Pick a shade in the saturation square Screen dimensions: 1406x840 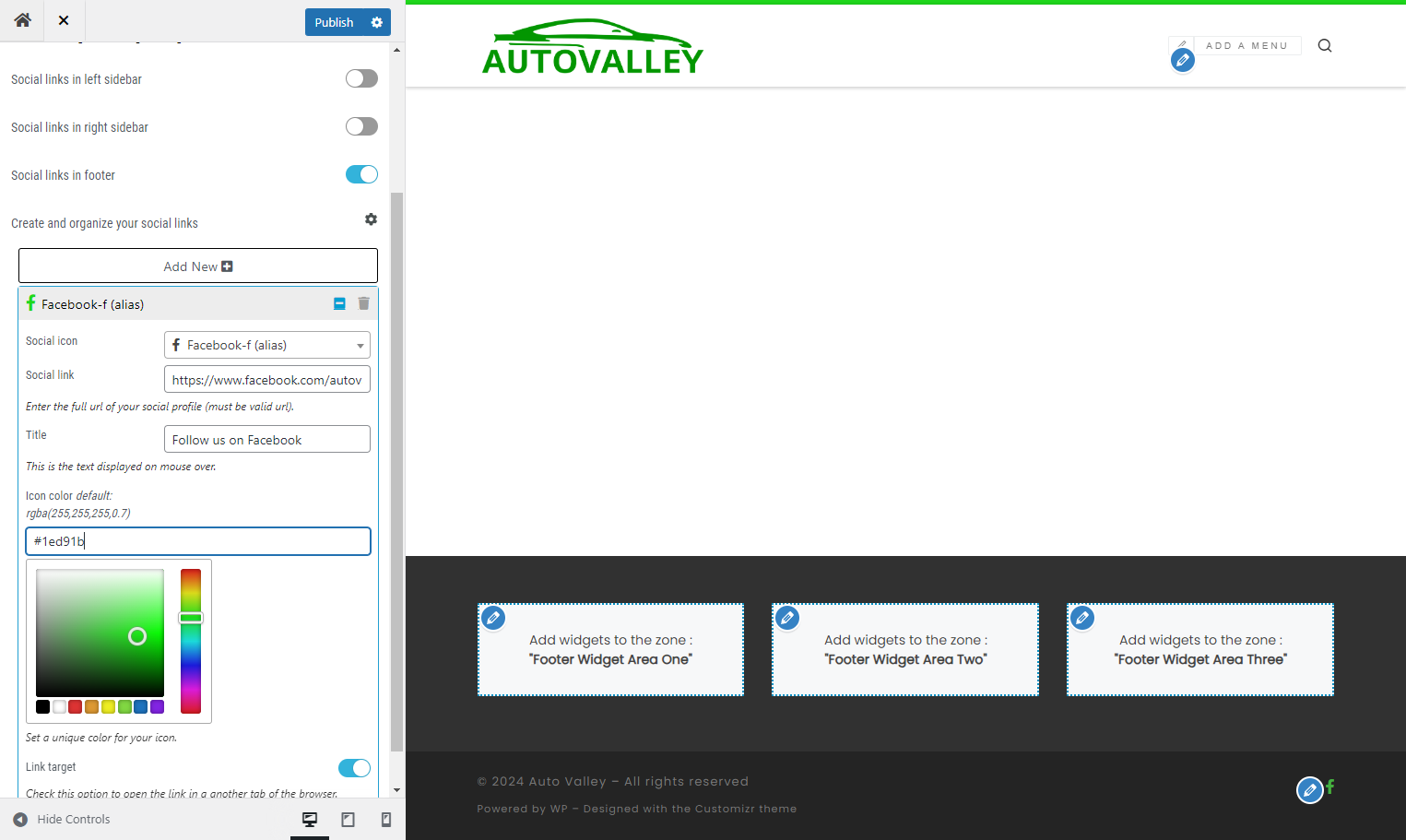click(x=100, y=633)
